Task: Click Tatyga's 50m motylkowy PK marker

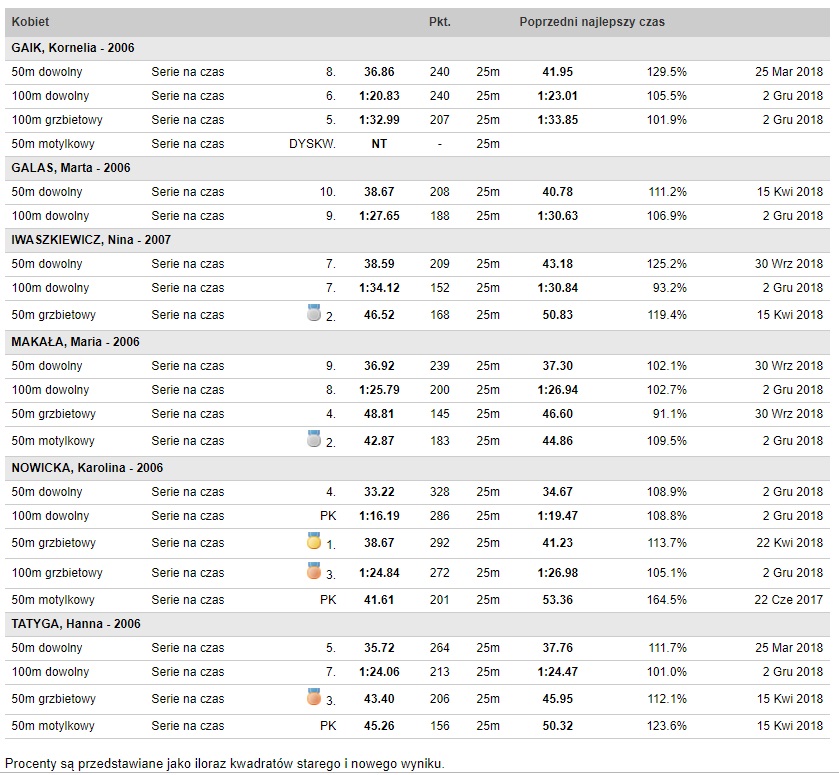Action: click(x=328, y=726)
